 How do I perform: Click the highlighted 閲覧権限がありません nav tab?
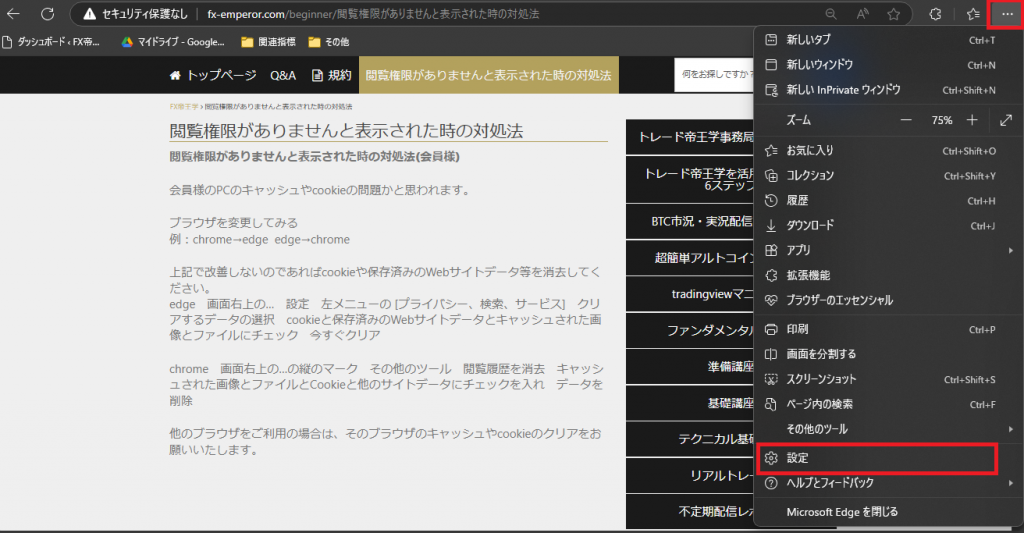[x=488, y=75]
